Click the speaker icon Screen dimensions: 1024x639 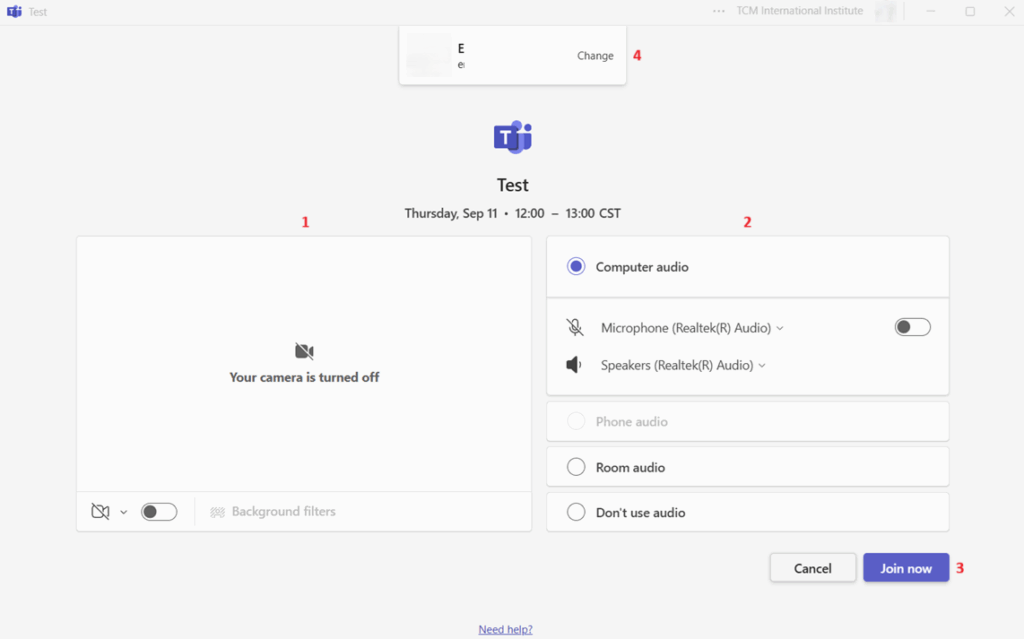tap(574, 365)
